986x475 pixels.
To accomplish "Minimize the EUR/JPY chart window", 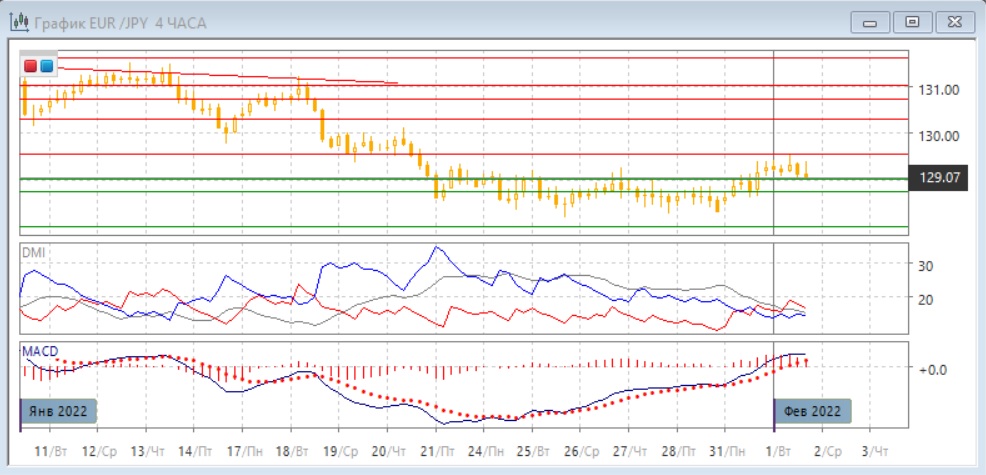I will click(871, 22).
